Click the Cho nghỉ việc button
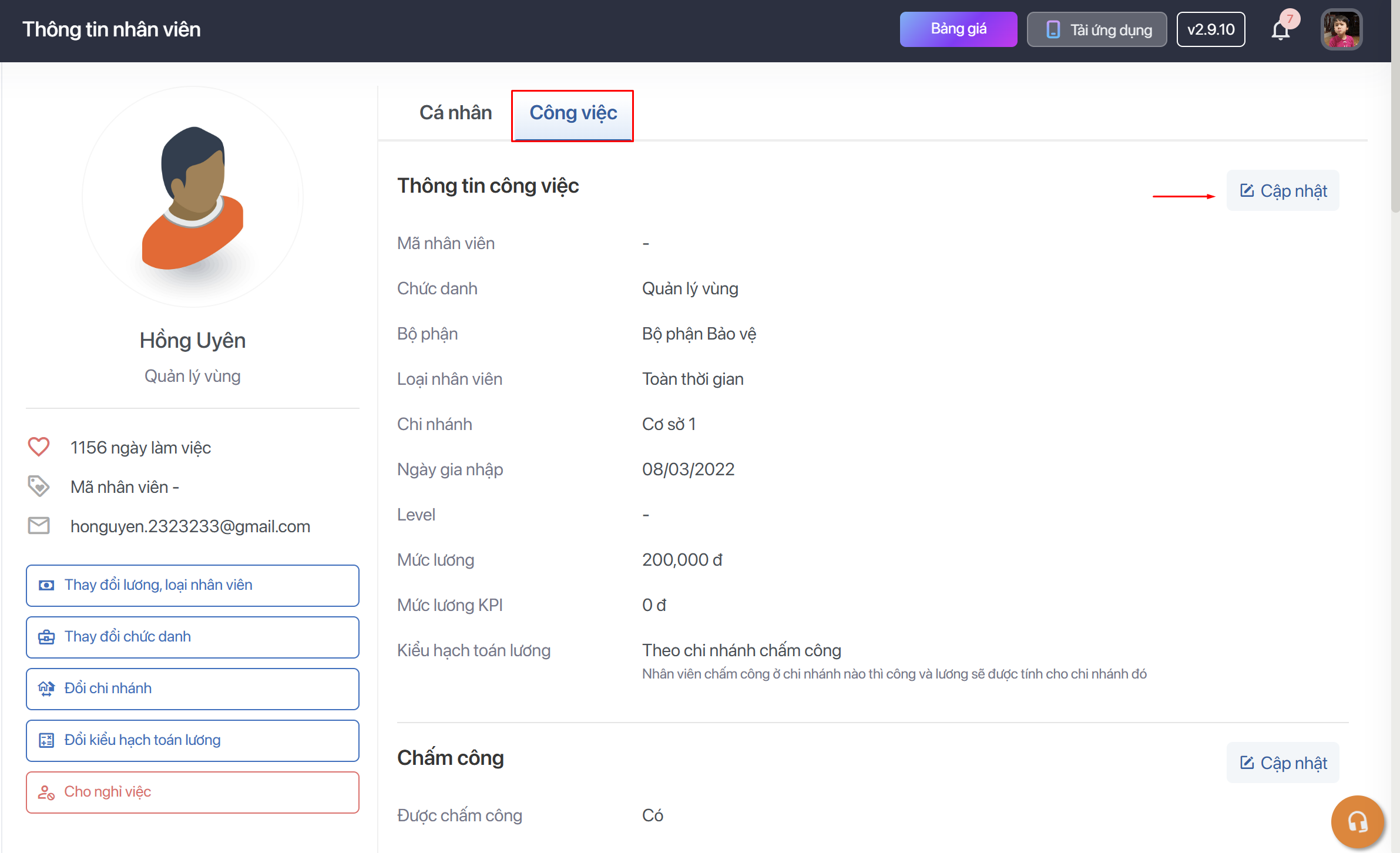This screenshot has width=1400, height=853. tap(193, 792)
